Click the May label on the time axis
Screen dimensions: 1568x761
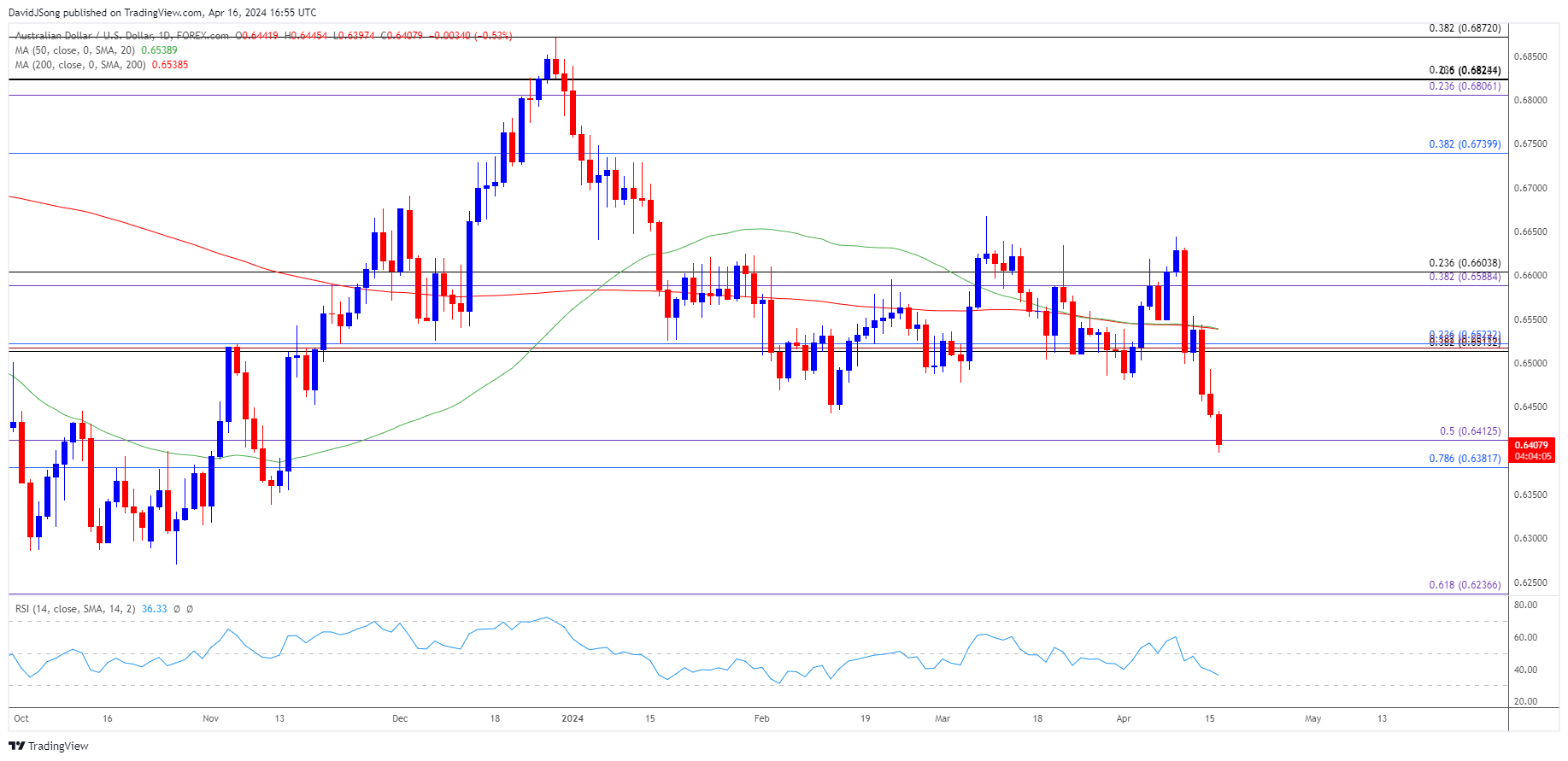1313,719
